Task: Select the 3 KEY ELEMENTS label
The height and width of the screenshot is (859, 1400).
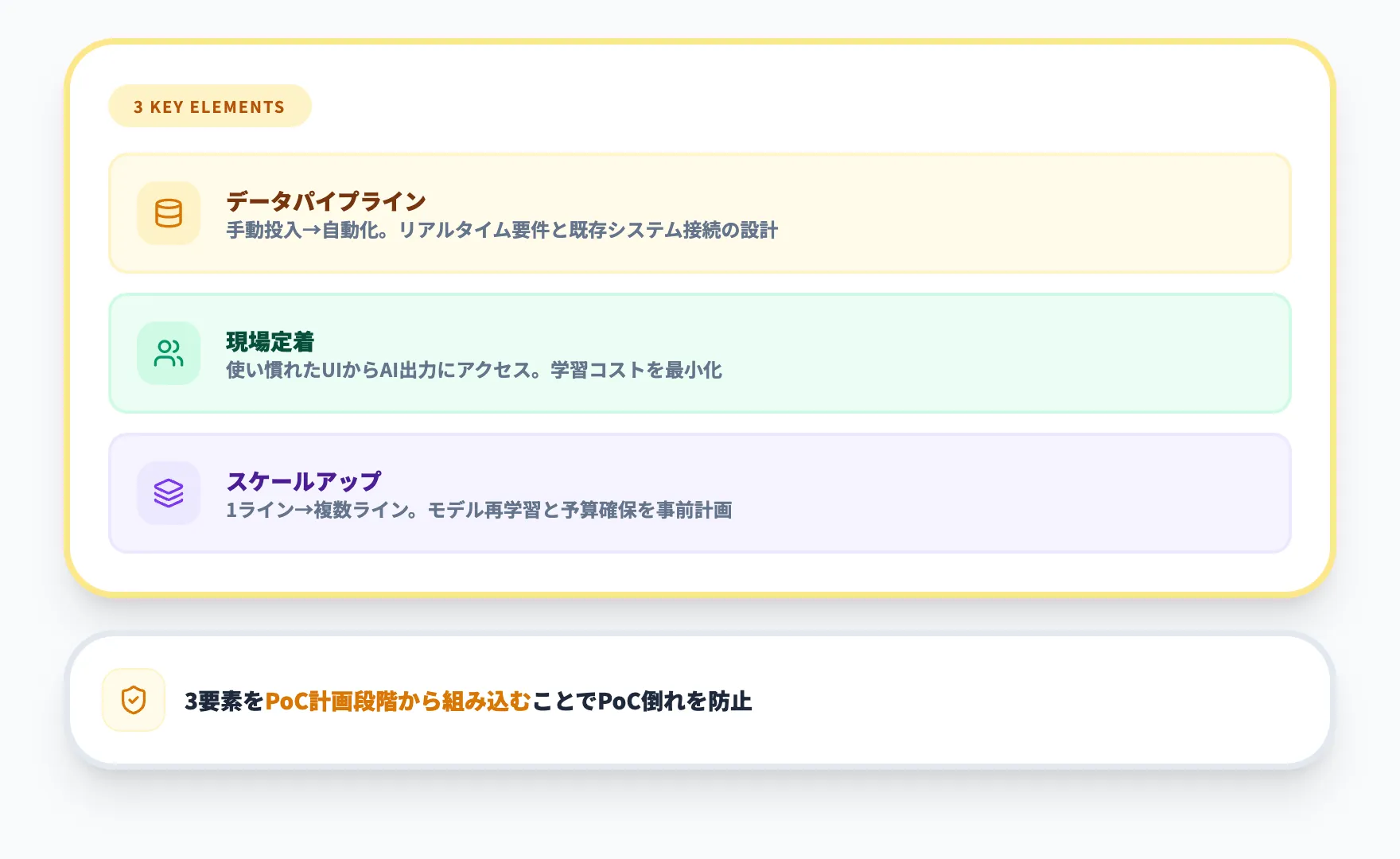Action: coord(209,106)
